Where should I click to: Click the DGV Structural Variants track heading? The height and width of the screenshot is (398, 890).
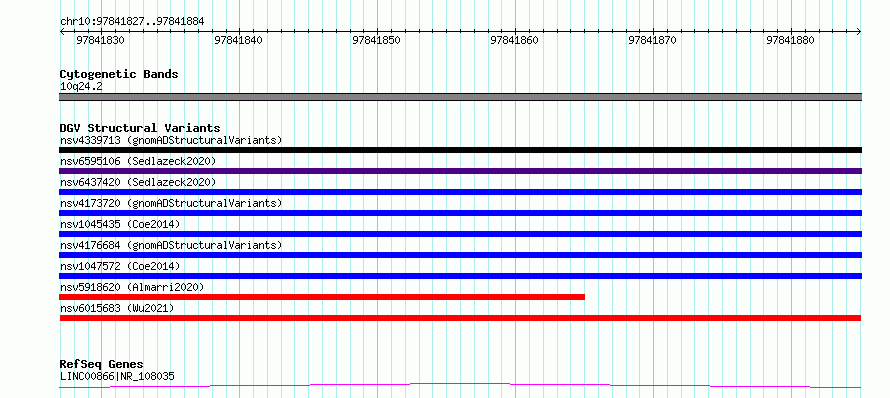(140, 128)
